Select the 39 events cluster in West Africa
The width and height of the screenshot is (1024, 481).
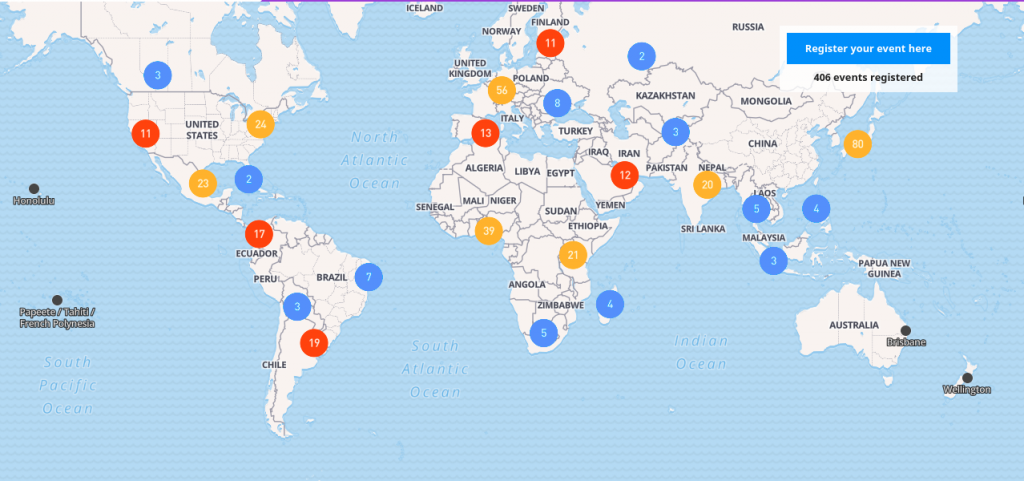tap(488, 231)
